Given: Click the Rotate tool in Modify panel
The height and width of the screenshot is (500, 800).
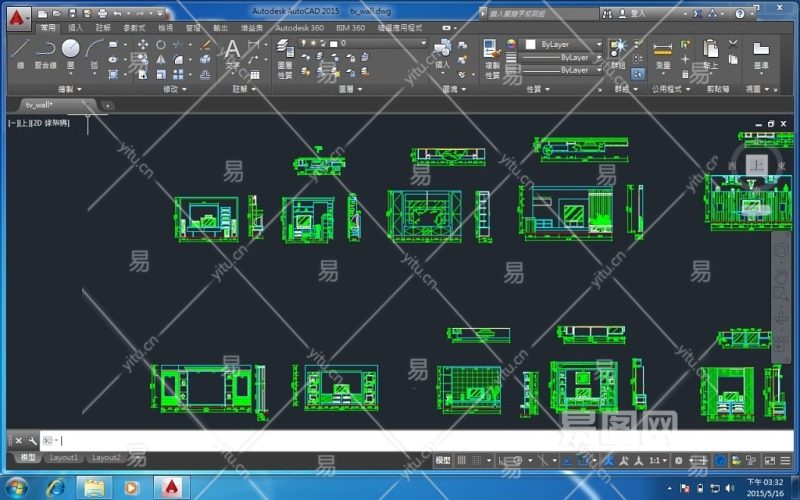Looking at the screenshot, I should coord(161,45).
